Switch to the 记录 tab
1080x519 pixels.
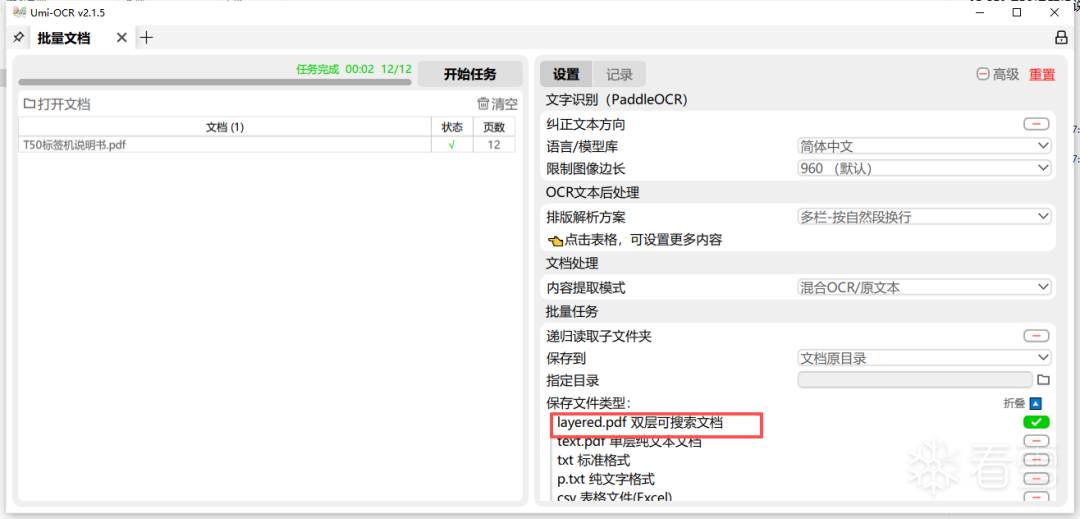[619, 74]
